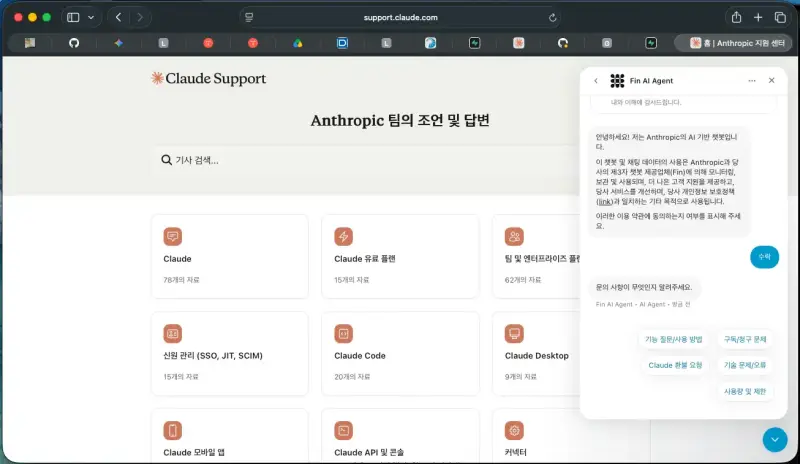The height and width of the screenshot is (464, 800).
Task: Open the Google Drive pinned tab
Action: (x=297, y=43)
